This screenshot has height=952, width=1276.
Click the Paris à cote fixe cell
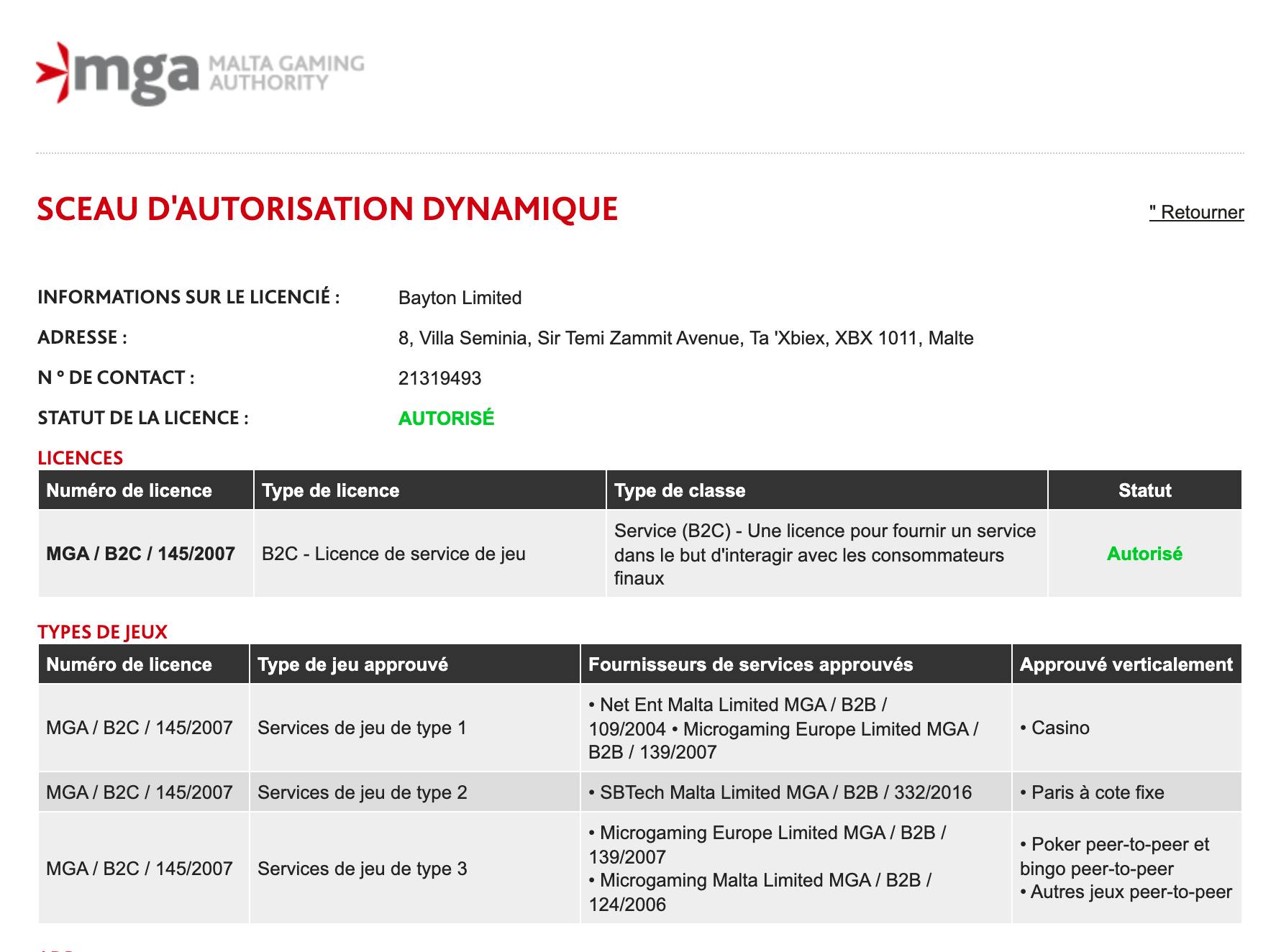click(x=1127, y=792)
